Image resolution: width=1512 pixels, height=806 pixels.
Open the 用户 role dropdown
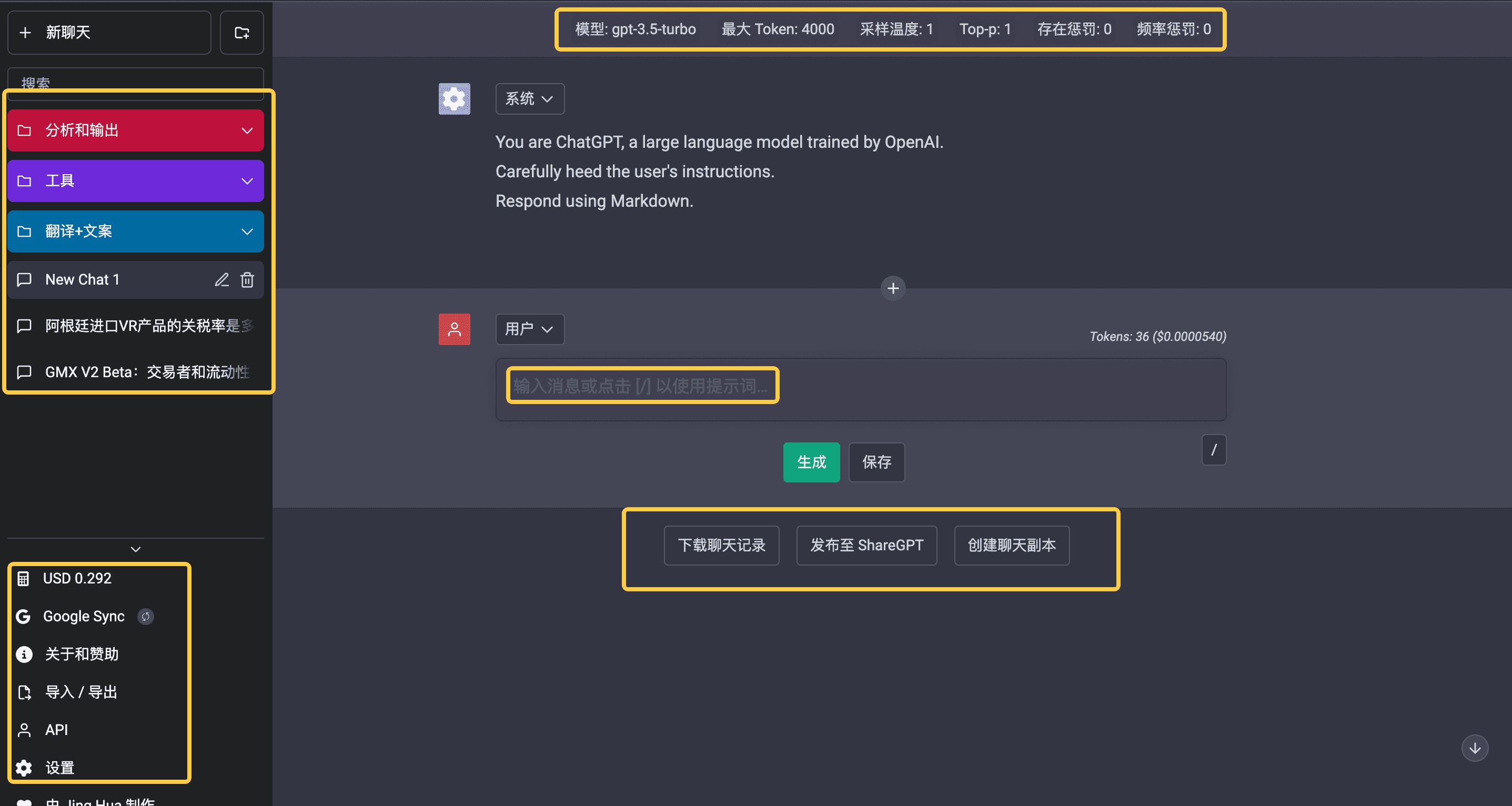529,328
